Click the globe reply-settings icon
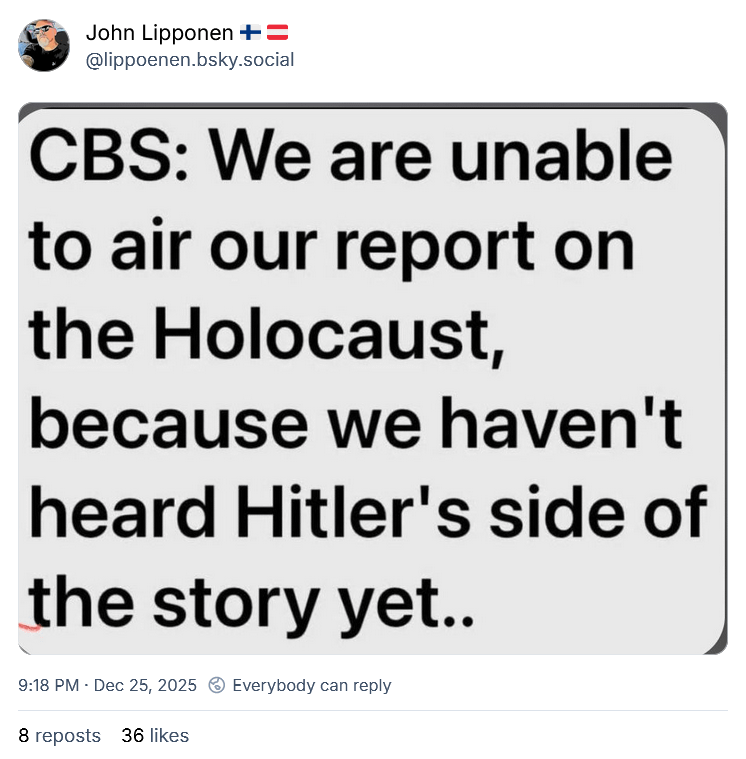 coord(217,685)
